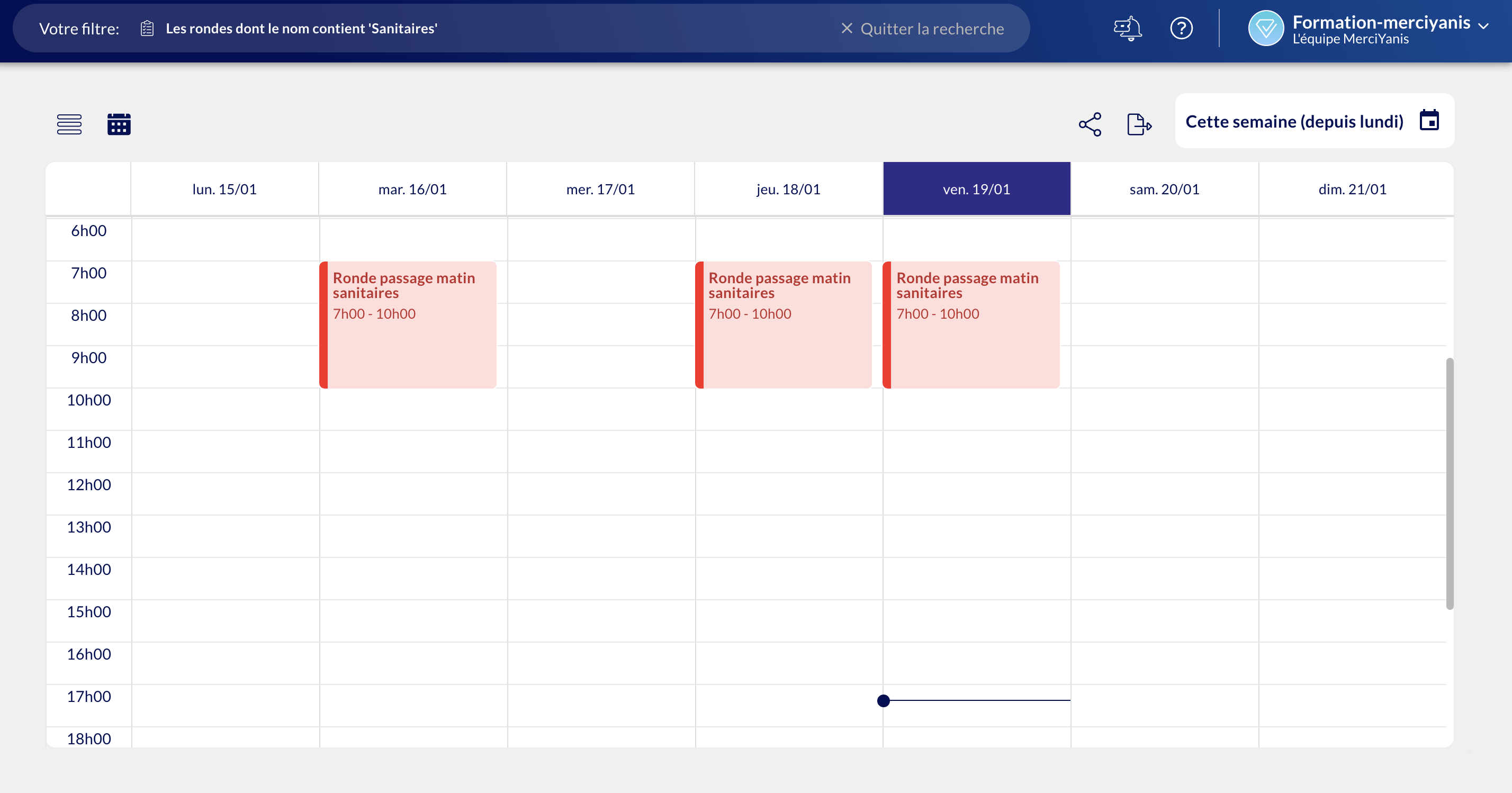Select the lun. 15/01 column header
This screenshot has height=793, width=1512.
224,189
